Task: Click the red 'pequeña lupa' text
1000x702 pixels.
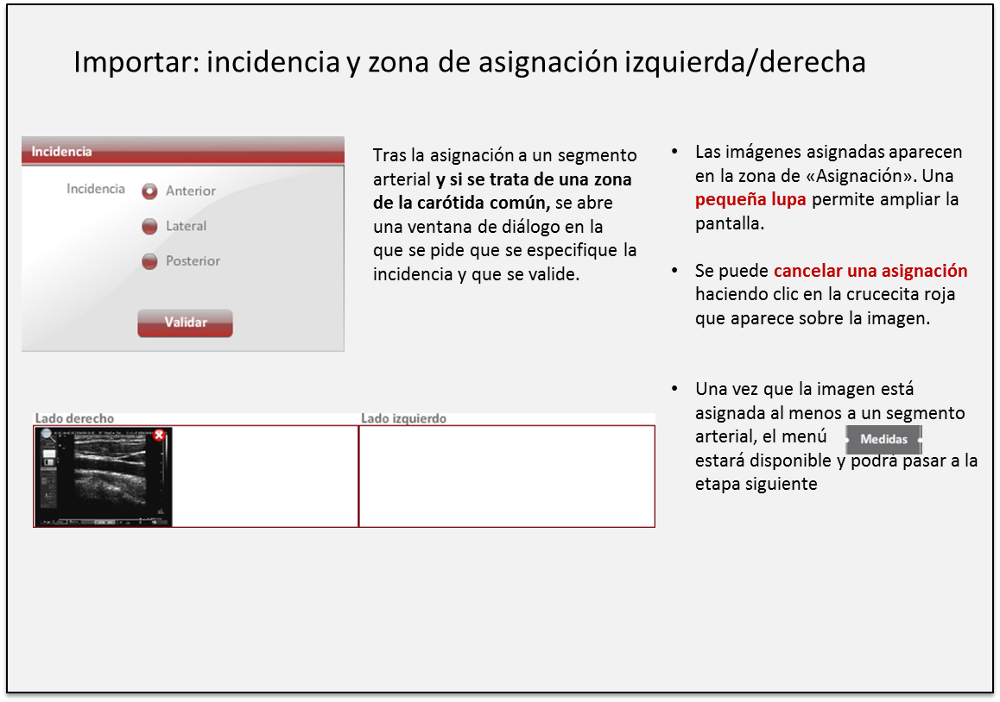Action: click(751, 199)
